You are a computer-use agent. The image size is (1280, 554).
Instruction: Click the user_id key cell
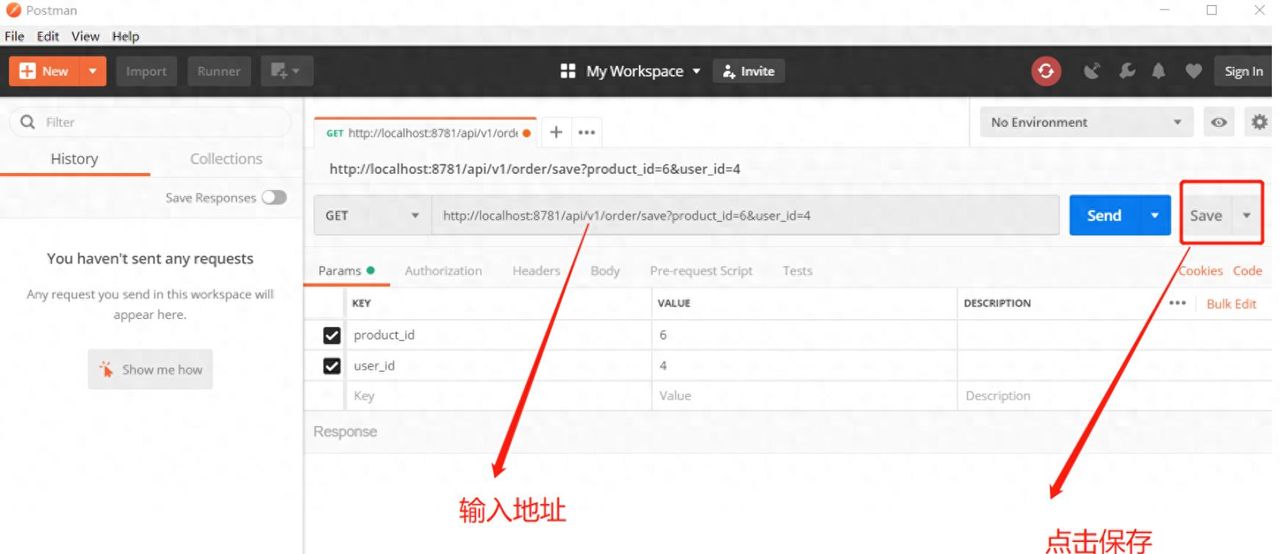(x=499, y=366)
